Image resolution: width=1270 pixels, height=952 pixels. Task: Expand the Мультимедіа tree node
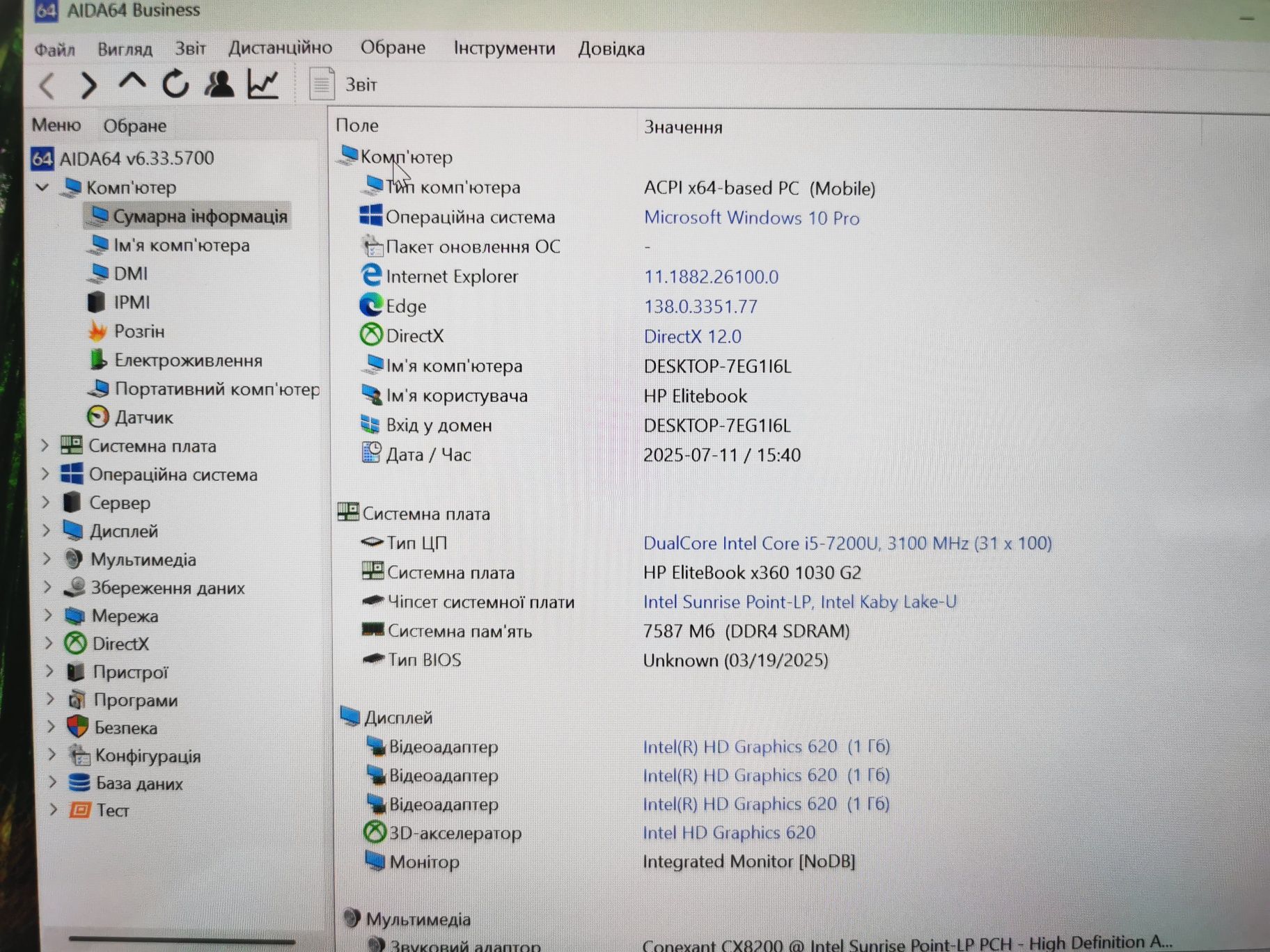[x=47, y=560]
